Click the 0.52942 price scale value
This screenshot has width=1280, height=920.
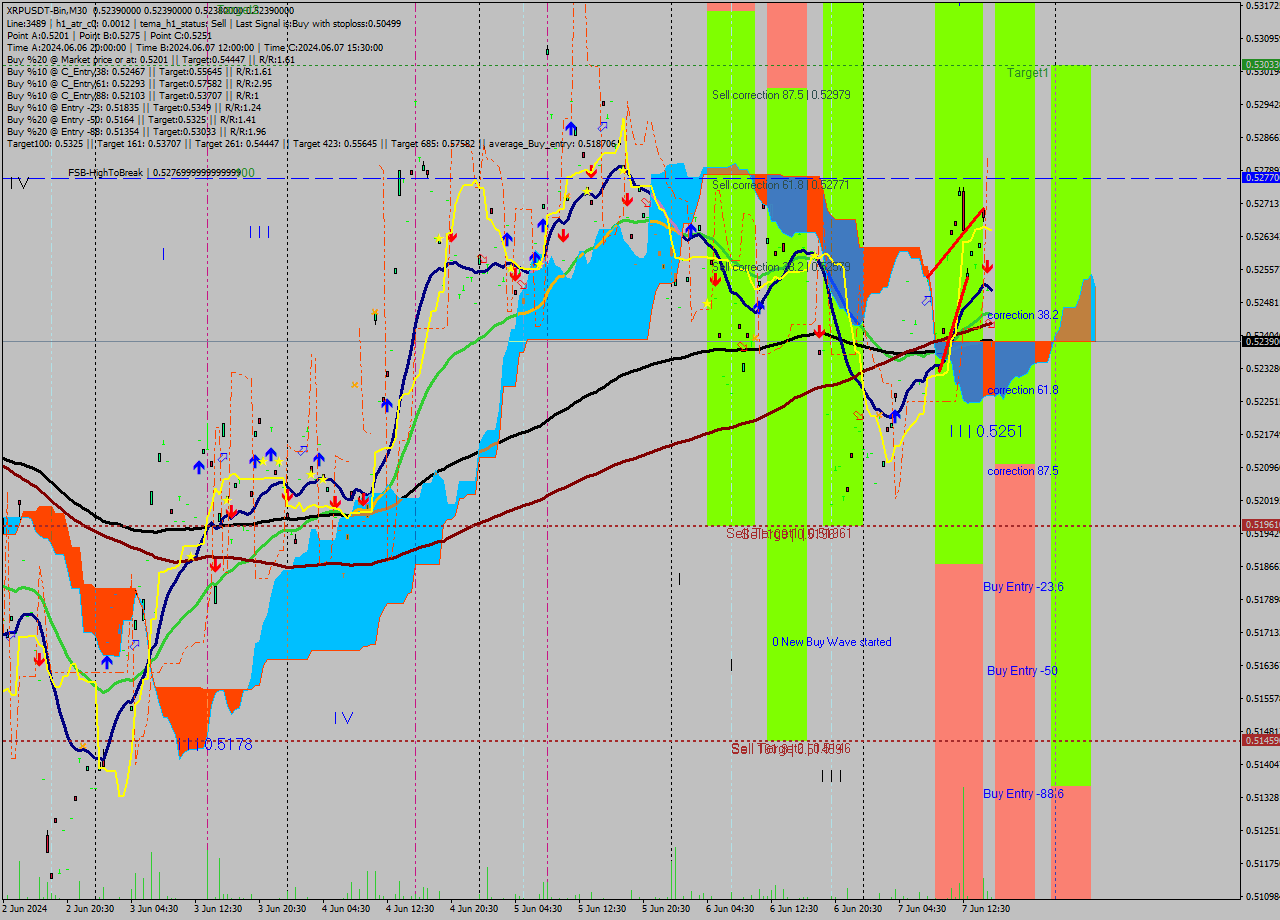click(1262, 104)
